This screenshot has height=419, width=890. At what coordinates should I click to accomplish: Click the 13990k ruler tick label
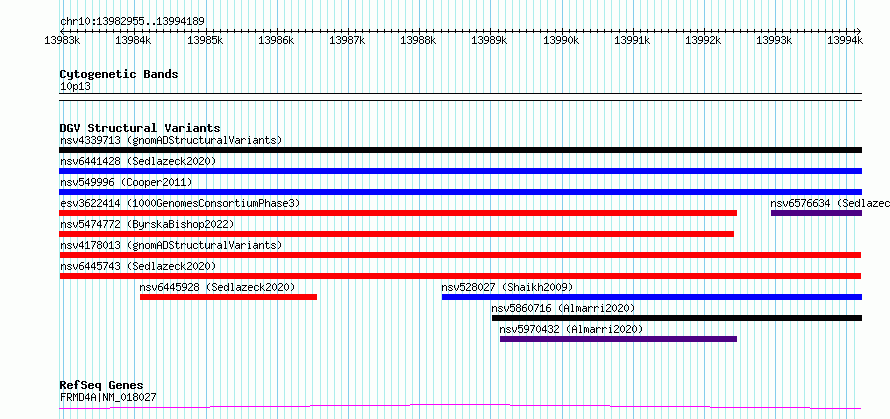[x=561, y=40]
